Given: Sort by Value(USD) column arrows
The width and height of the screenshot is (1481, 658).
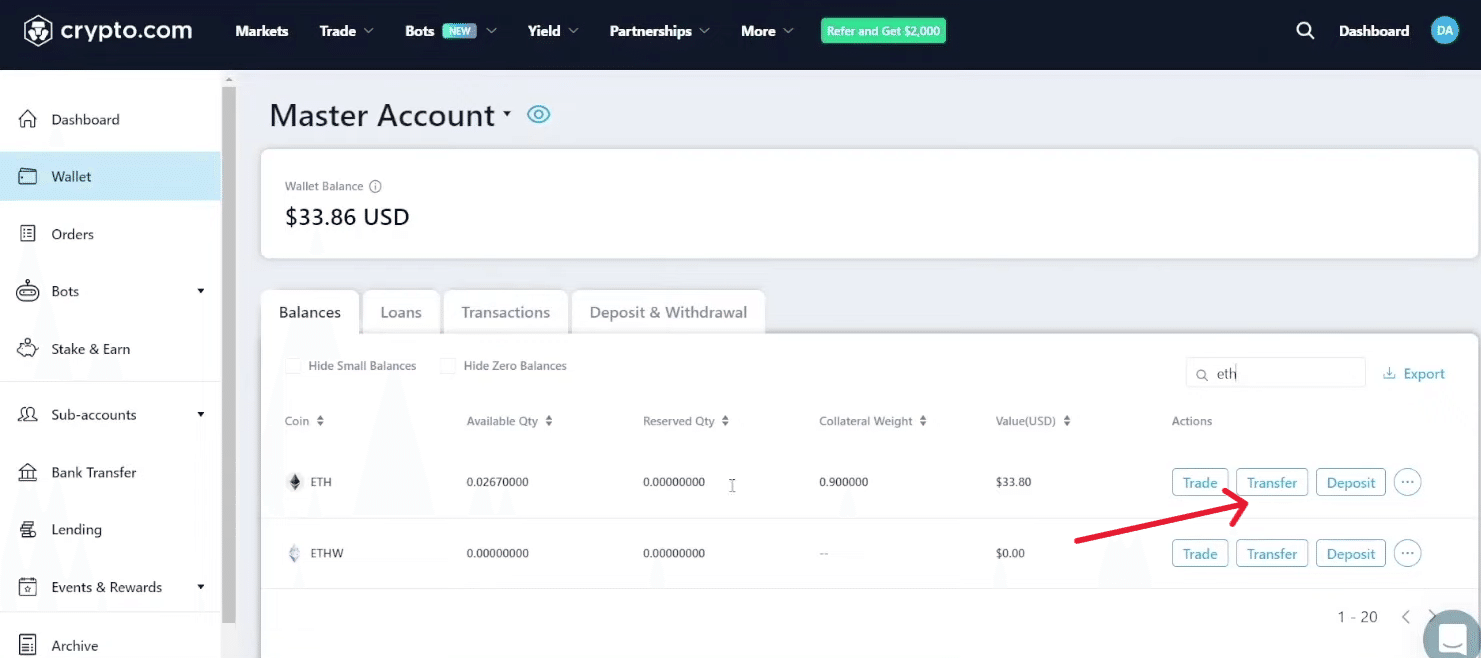Looking at the screenshot, I should 1067,421.
